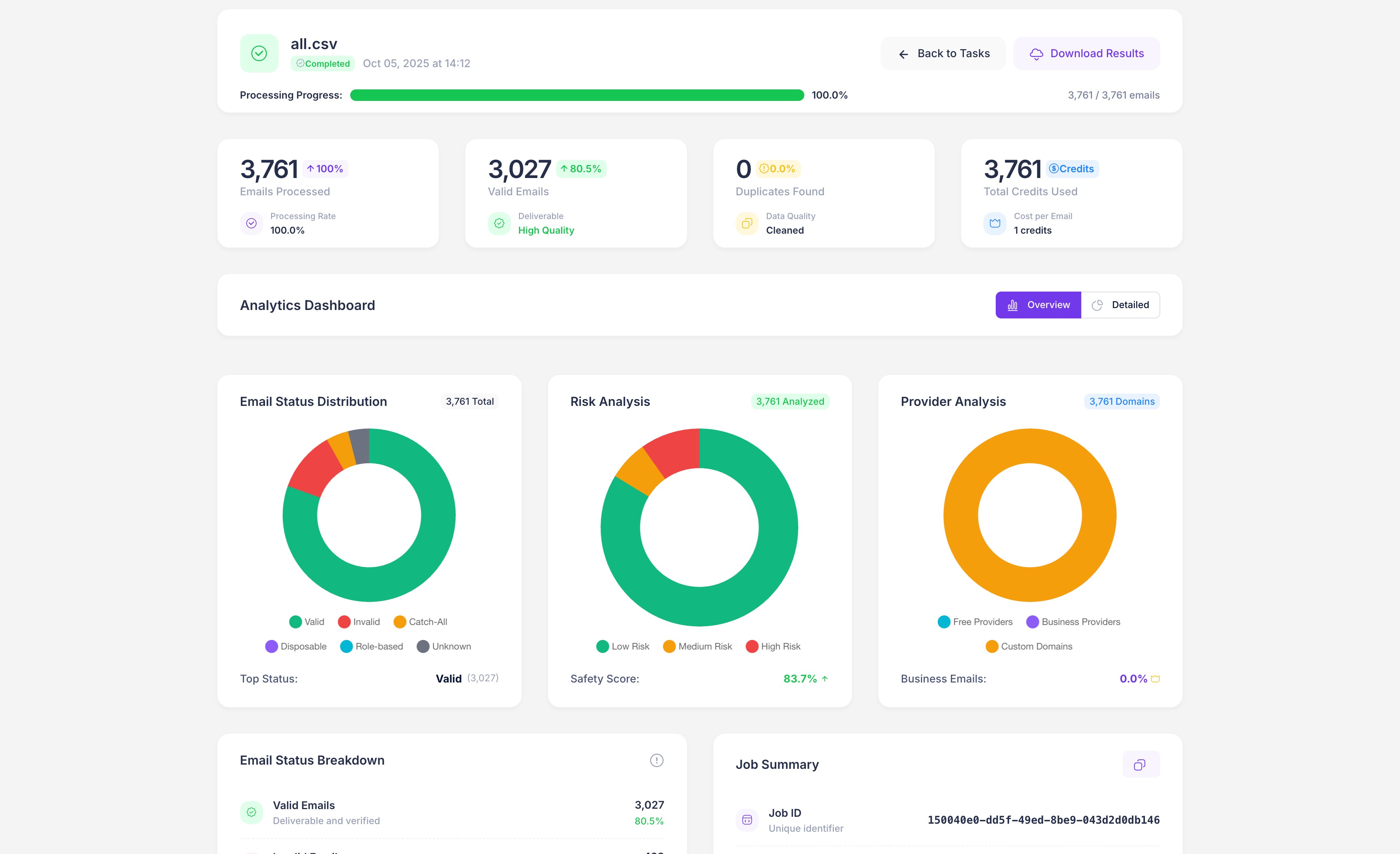Toggle the Custom Domains legend entry
Viewport: 1400px width, 854px height.
click(x=1029, y=646)
